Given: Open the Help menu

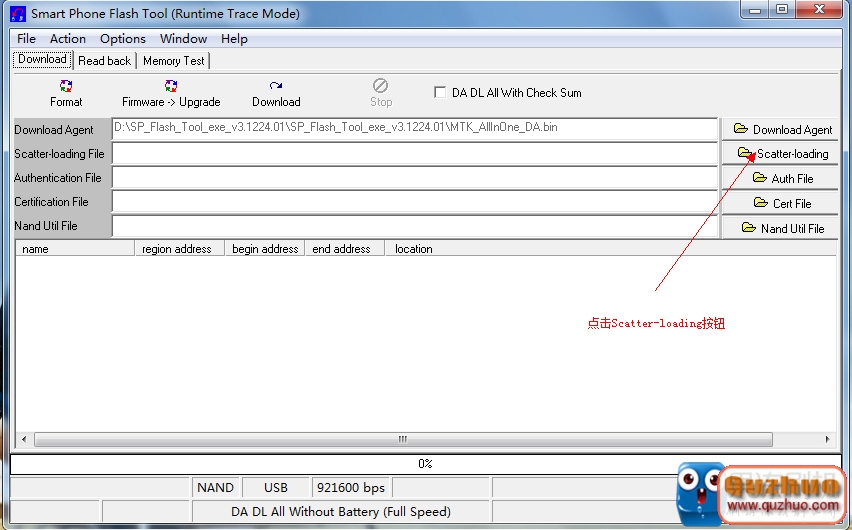Looking at the screenshot, I should [x=234, y=39].
